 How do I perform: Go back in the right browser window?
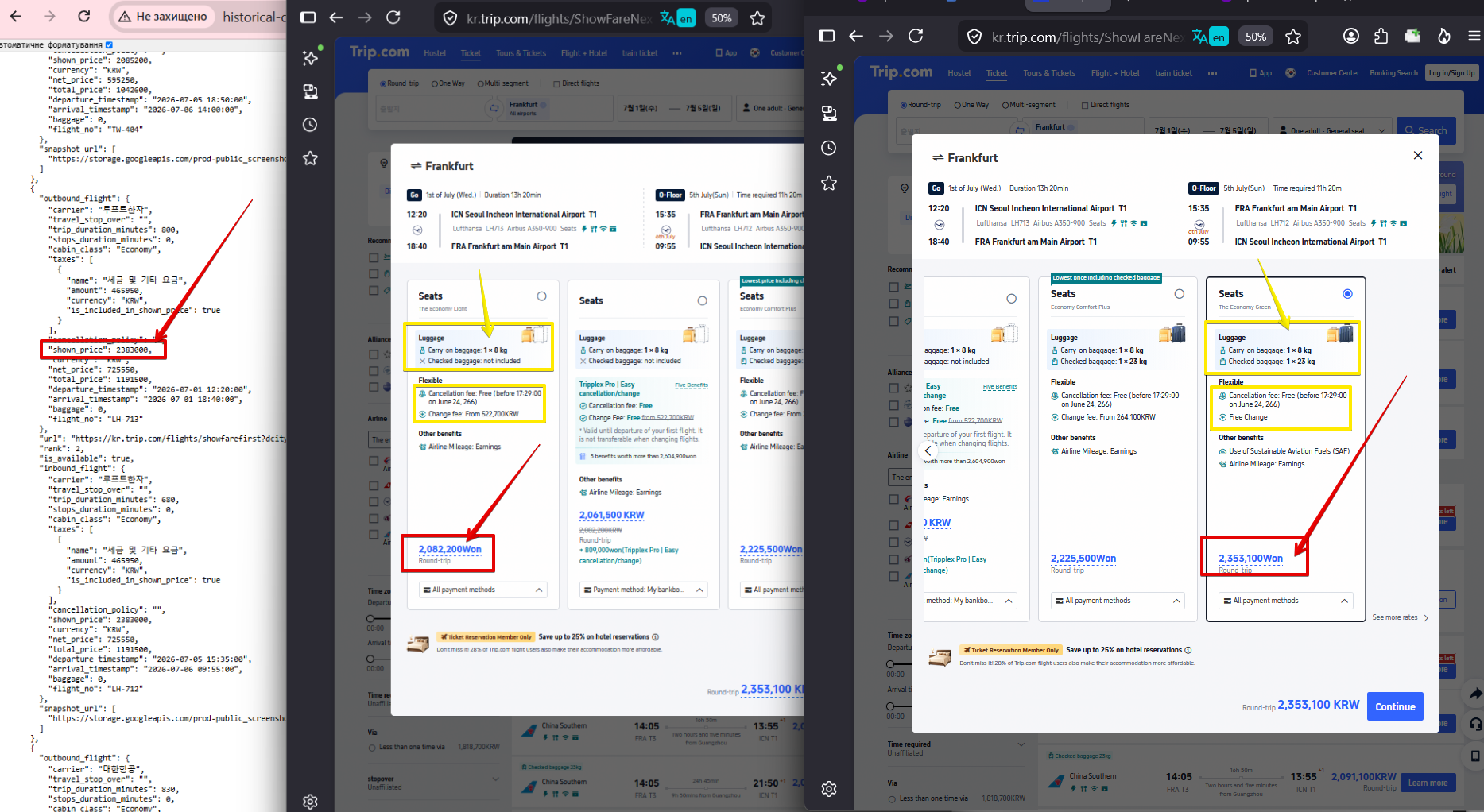[856, 36]
